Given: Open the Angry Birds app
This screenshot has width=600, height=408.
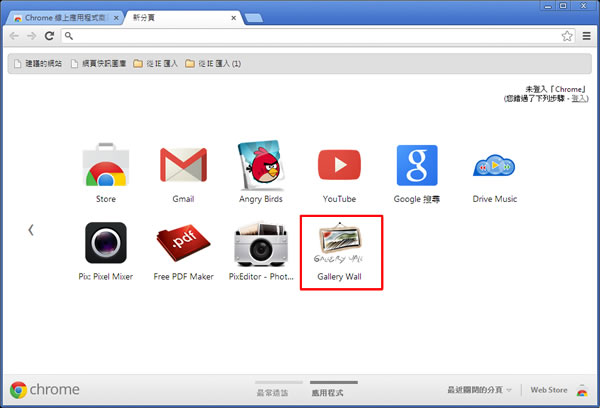Looking at the screenshot, I should click(x=261, y=165).
